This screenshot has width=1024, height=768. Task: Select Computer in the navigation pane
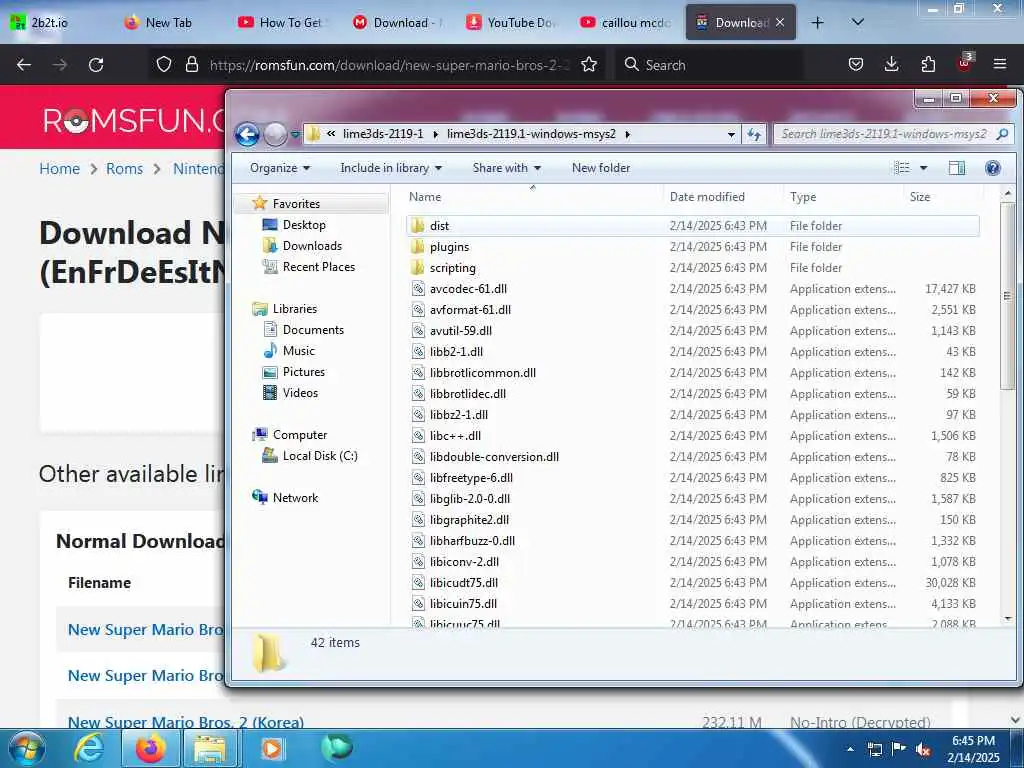click(x=300, y=435)
